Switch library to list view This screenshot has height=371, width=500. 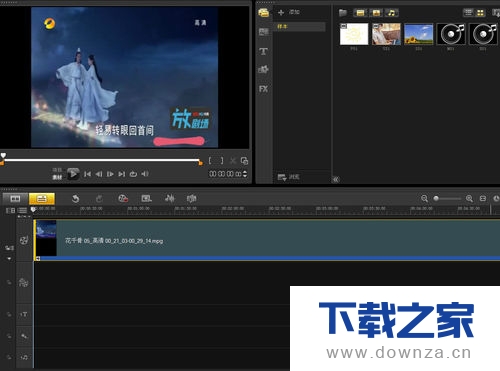pos(468,13)
